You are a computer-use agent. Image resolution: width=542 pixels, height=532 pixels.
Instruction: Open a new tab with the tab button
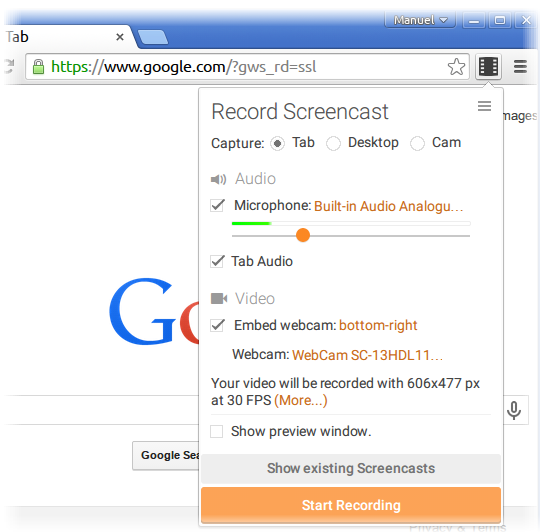coord(152,37)
